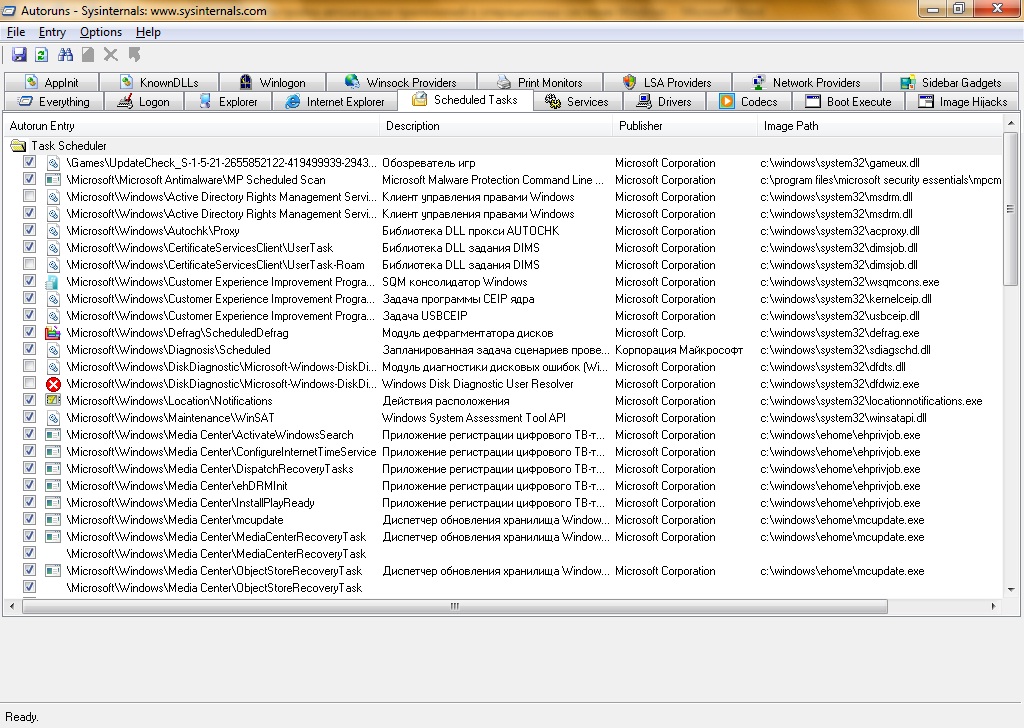
Task: Switch to the Drivers tab
Action: [x=664, y=101]
